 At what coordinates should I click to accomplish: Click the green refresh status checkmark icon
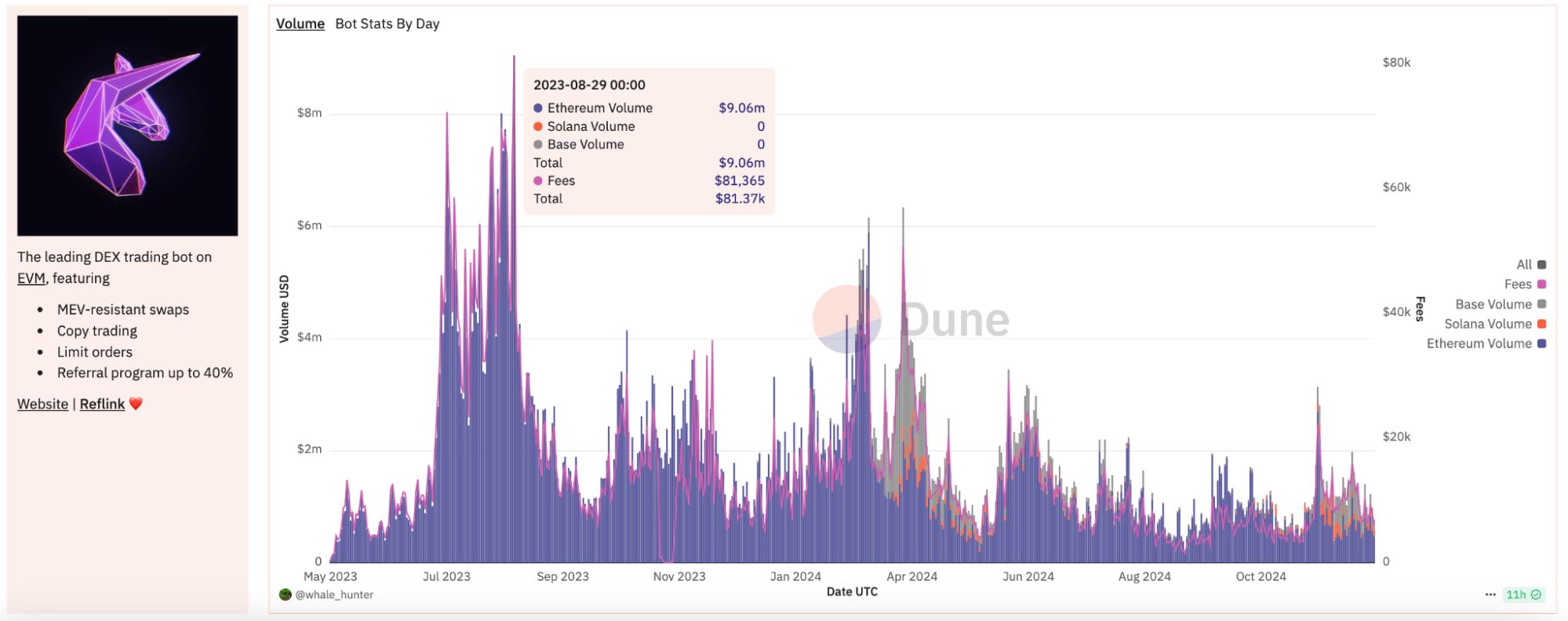(1536, 594)
